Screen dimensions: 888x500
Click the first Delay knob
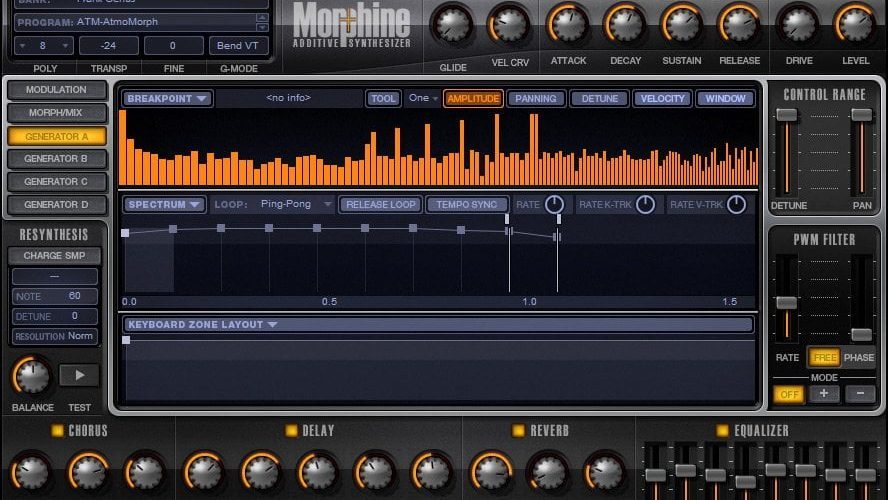[203, 471]
